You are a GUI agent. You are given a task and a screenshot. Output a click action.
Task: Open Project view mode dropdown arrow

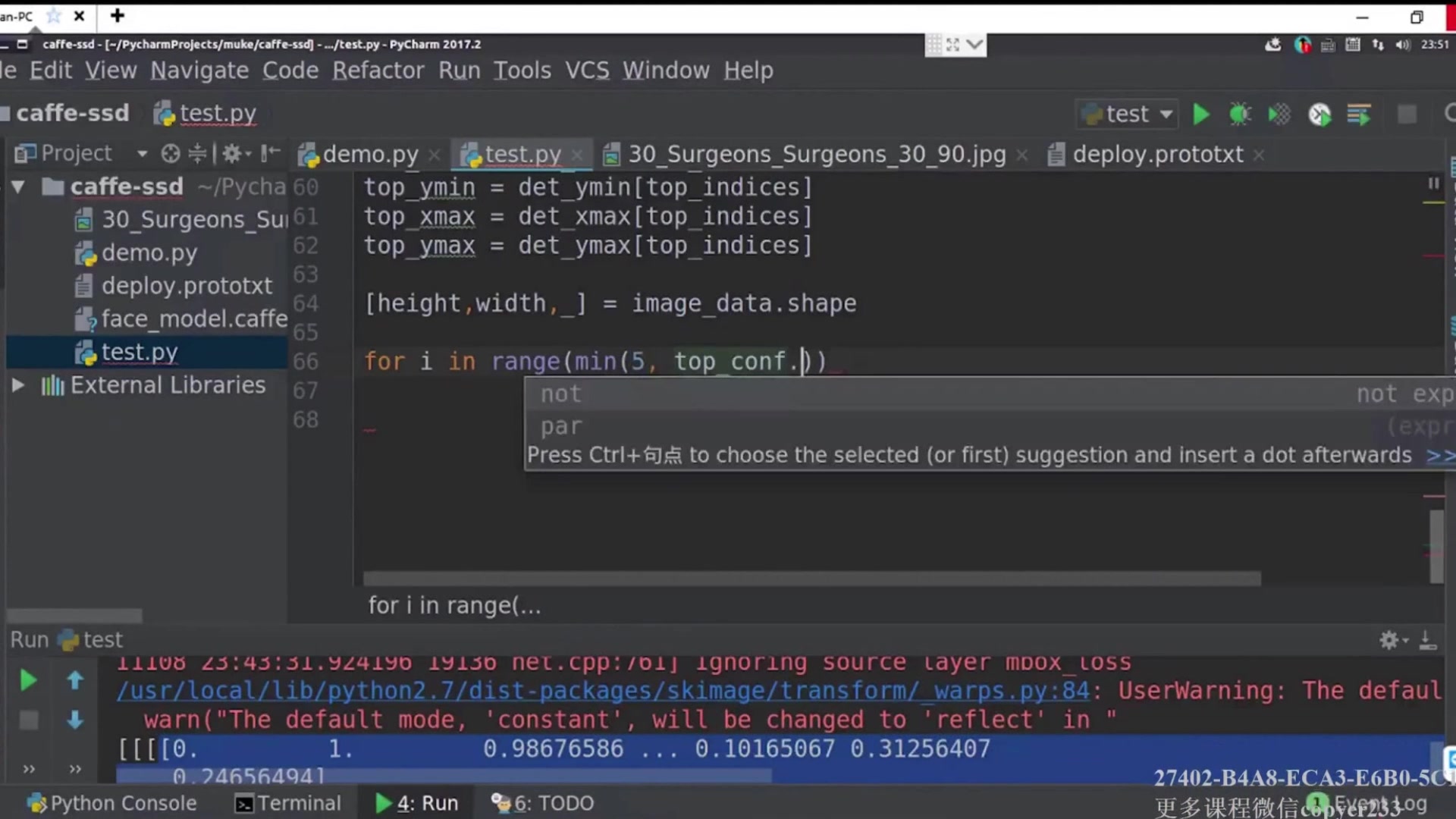click(142, 154)
